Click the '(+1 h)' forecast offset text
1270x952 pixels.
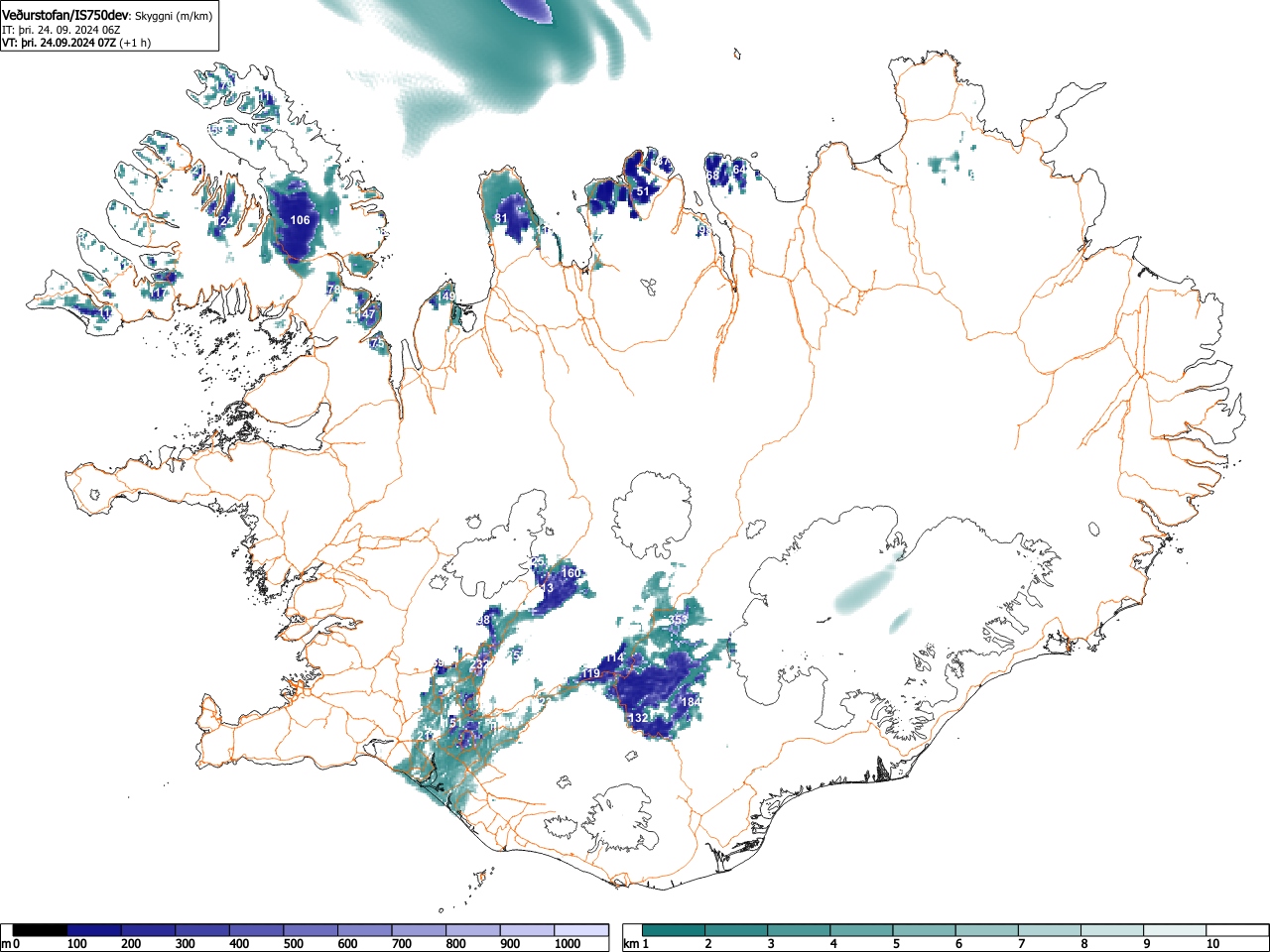(x=135, y=43)
